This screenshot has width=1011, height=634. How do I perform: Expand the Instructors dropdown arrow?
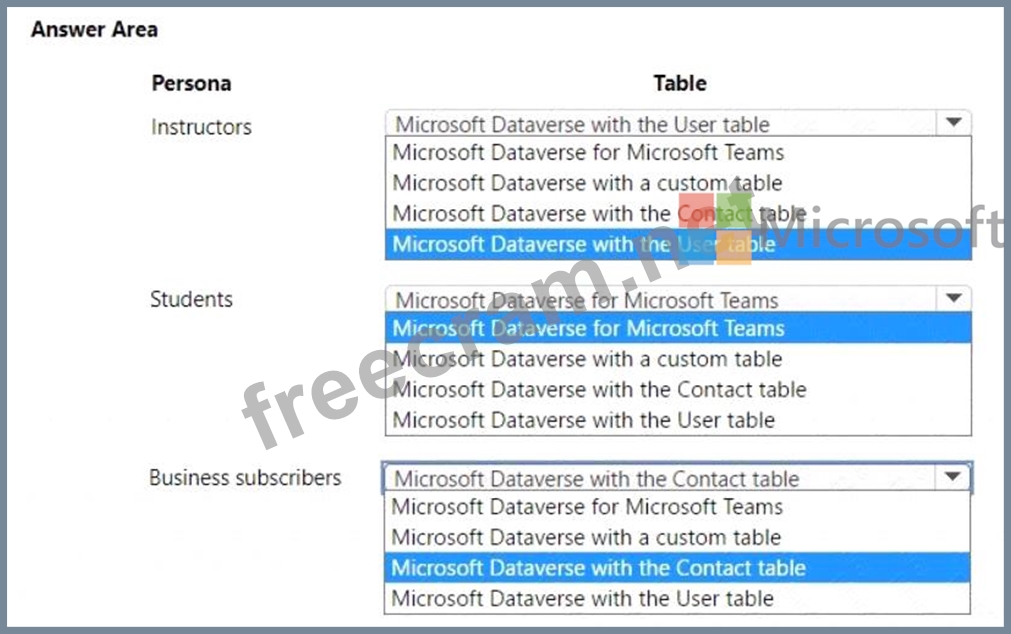[x=953, y=123]
